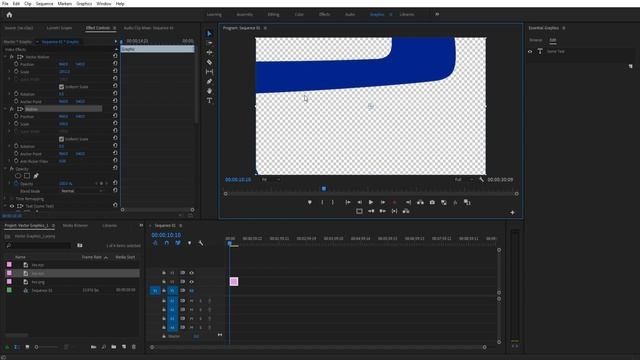This screenshot has width=640, height=360.
Task: Open Program monitor settings wrench
Action: click(x=482, y=180)
